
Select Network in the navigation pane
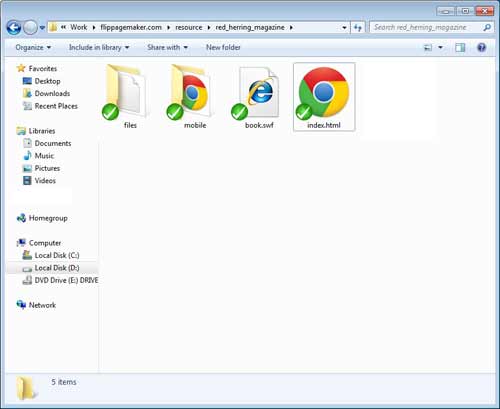click(42, 305)
